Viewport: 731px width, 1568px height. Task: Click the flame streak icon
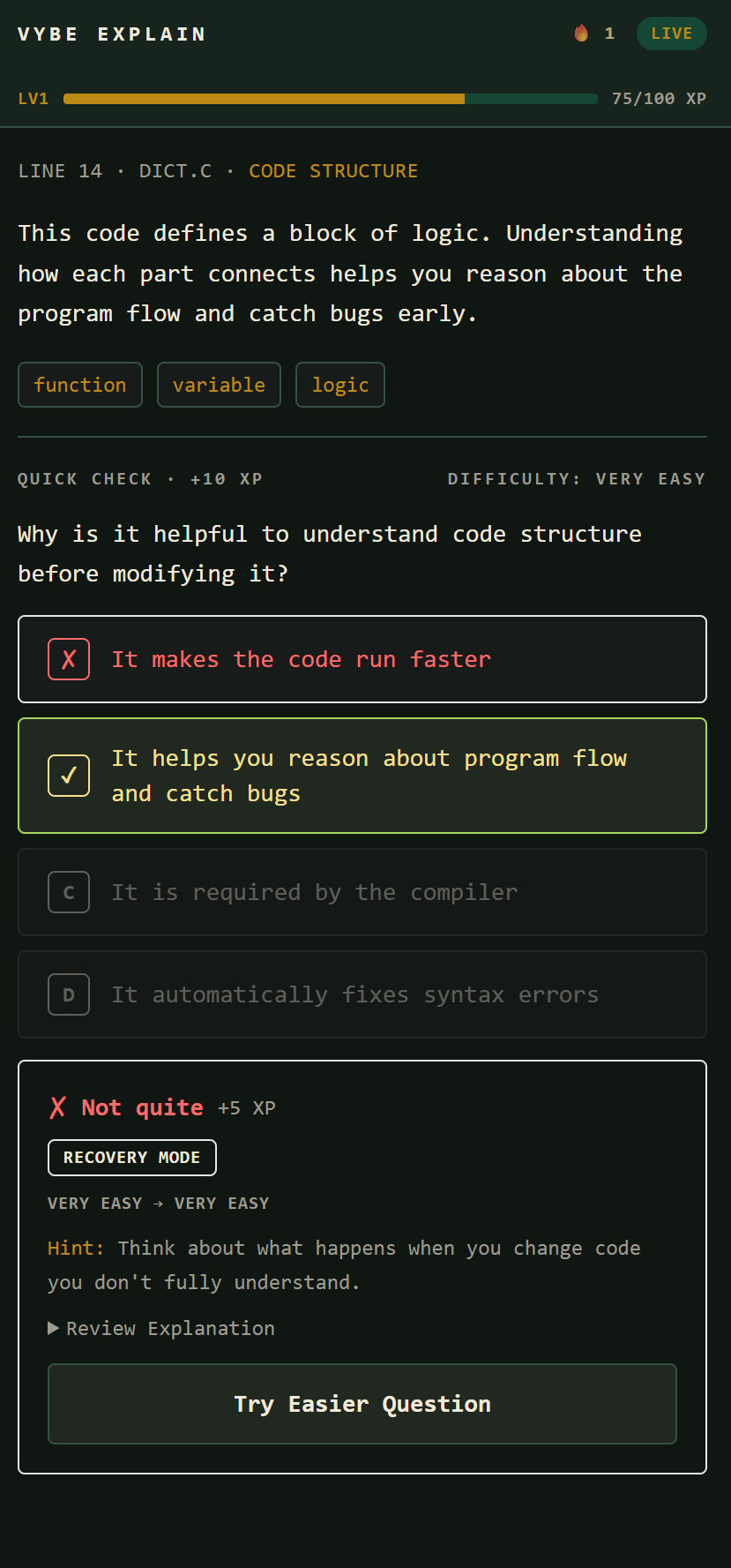pos(581,34)
